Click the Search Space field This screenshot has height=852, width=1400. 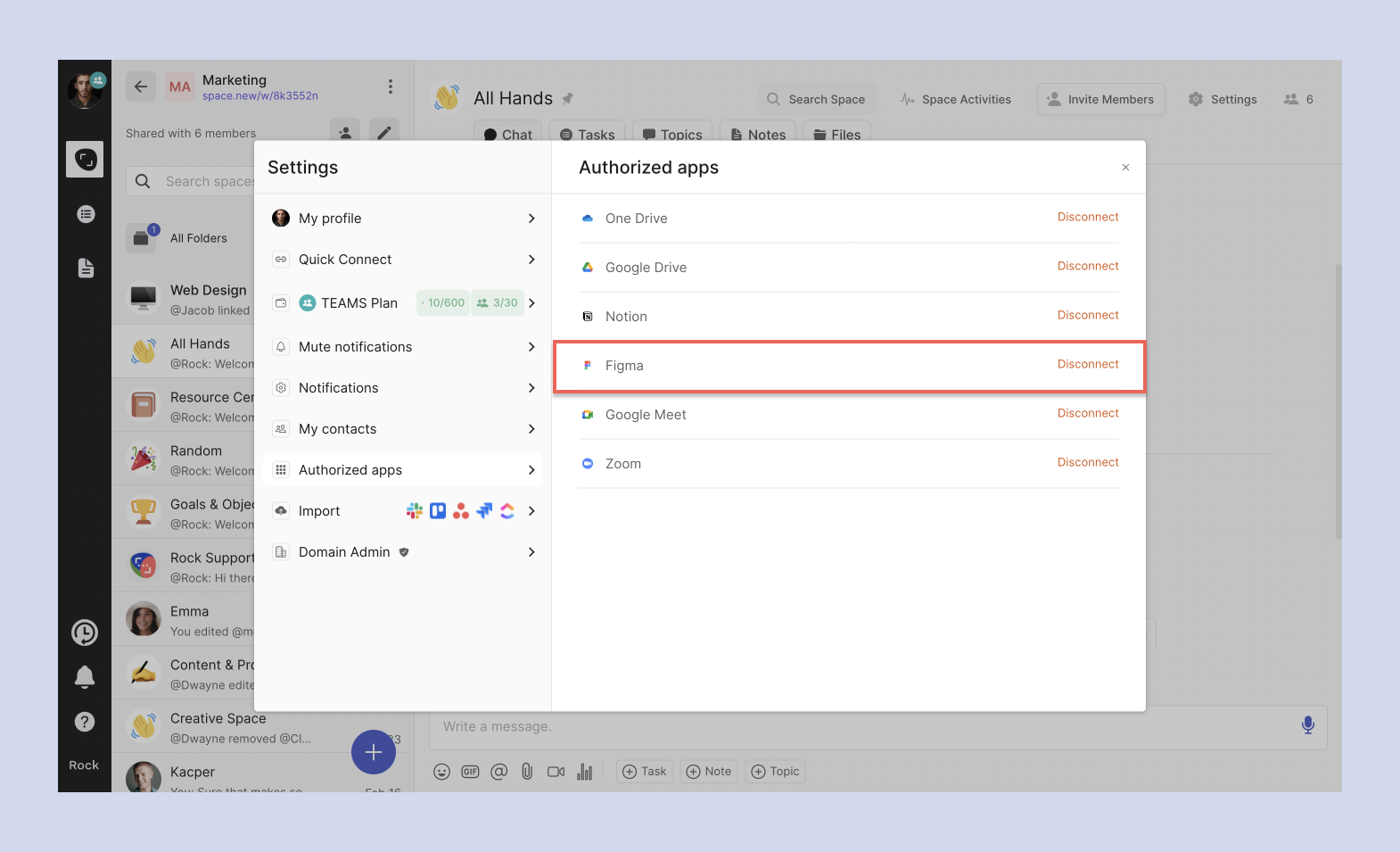[817, 99]
